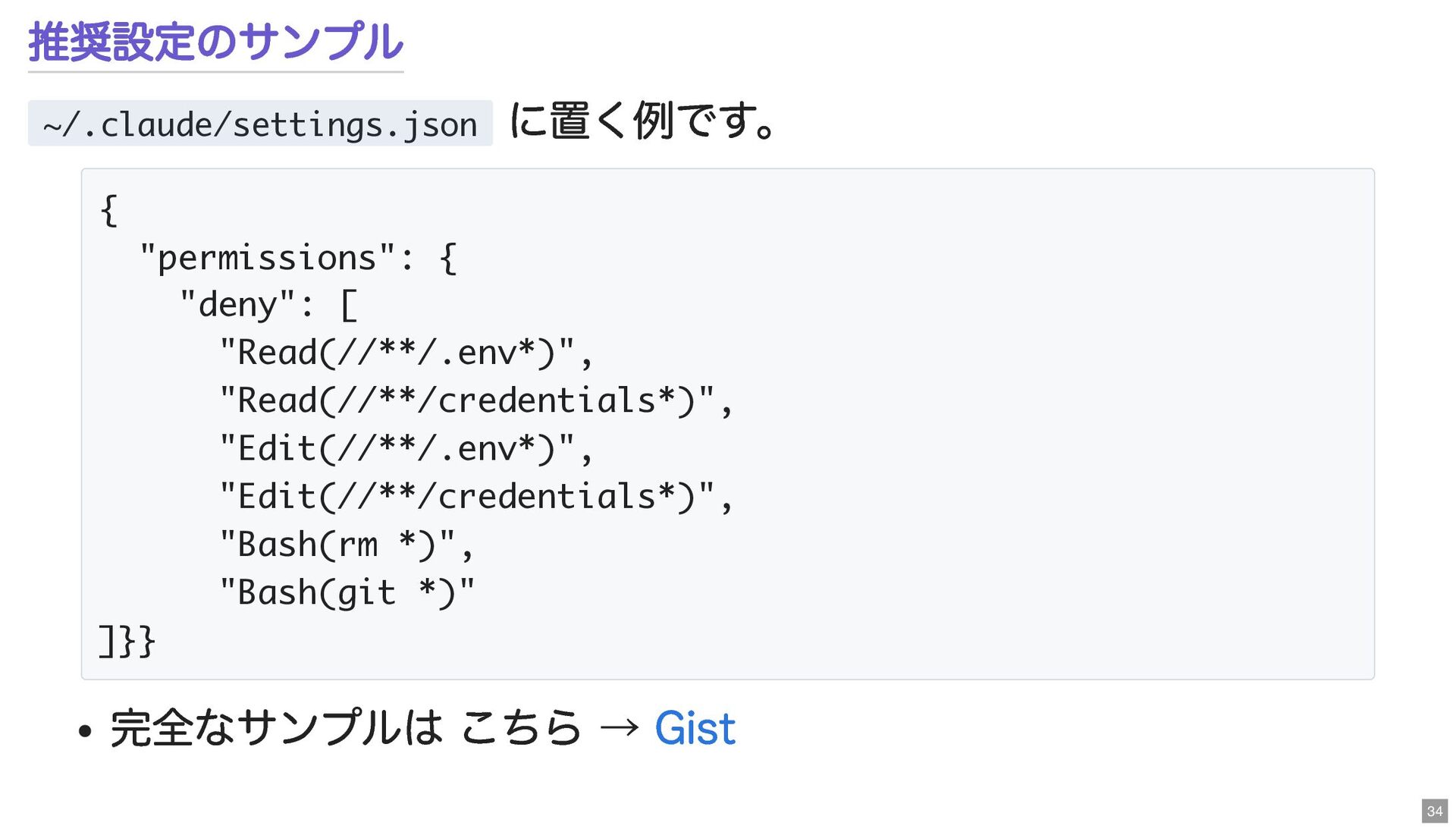
Task: Click the Read(//**/.env*) rule line
Action: tap(406, 353)
